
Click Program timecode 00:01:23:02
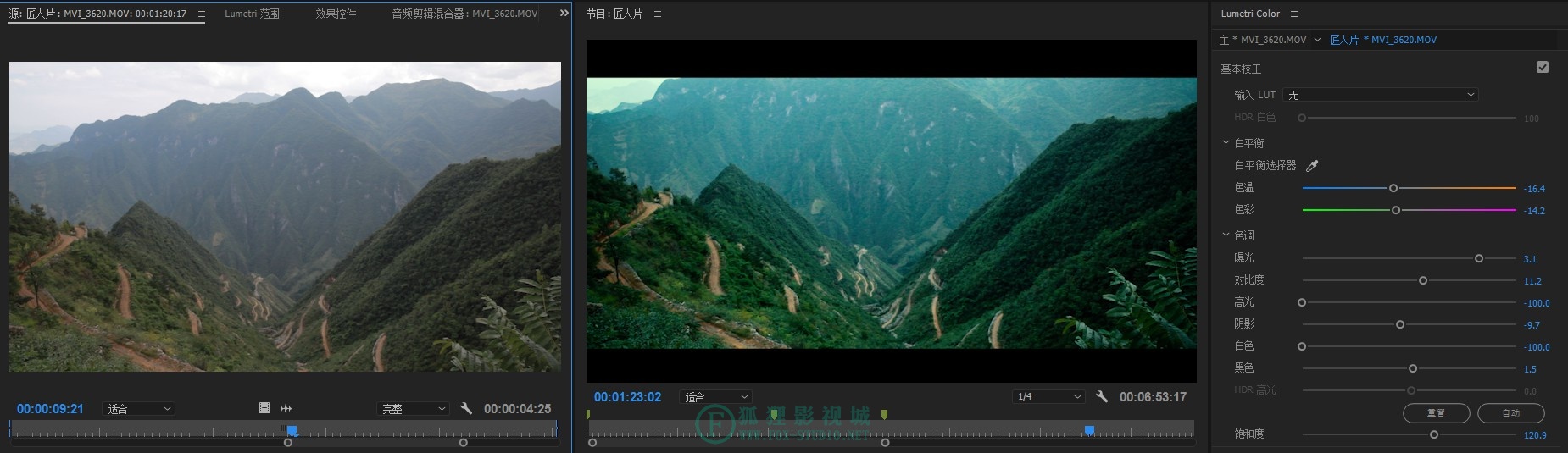pyautogui.click(x=627, y=397)
